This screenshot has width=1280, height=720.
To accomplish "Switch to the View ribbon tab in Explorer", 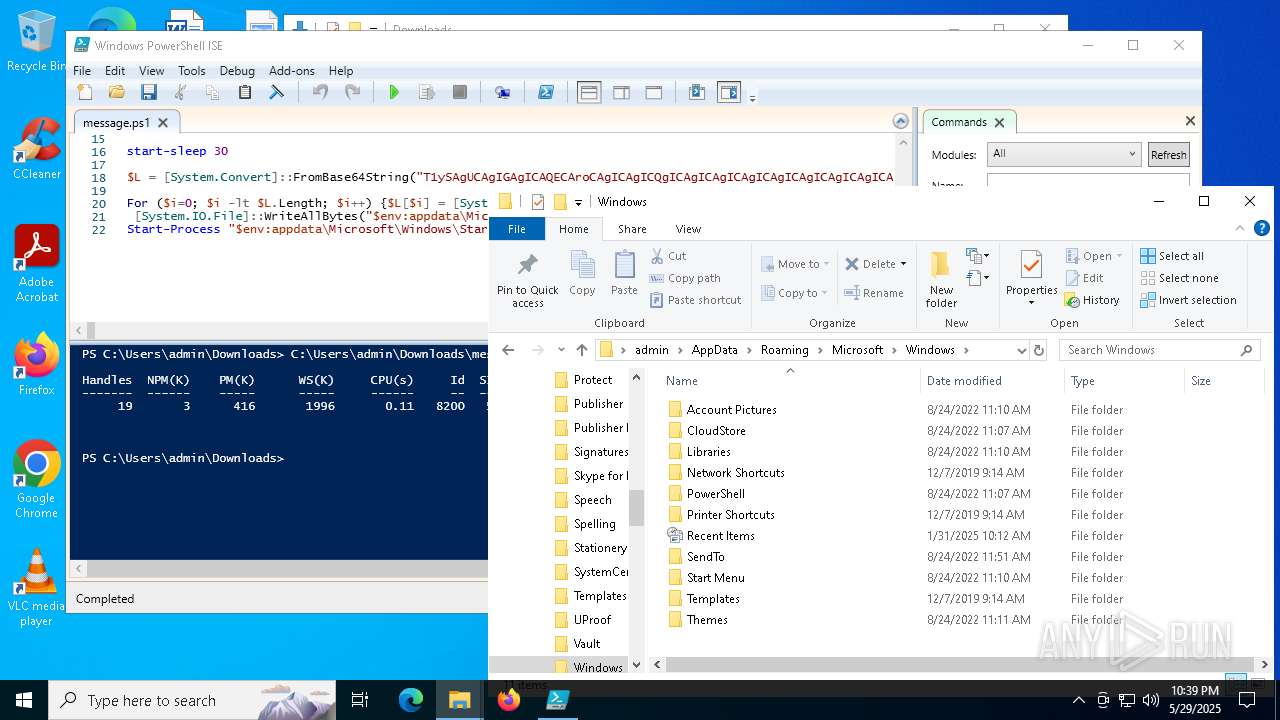I will coord(688,229).
